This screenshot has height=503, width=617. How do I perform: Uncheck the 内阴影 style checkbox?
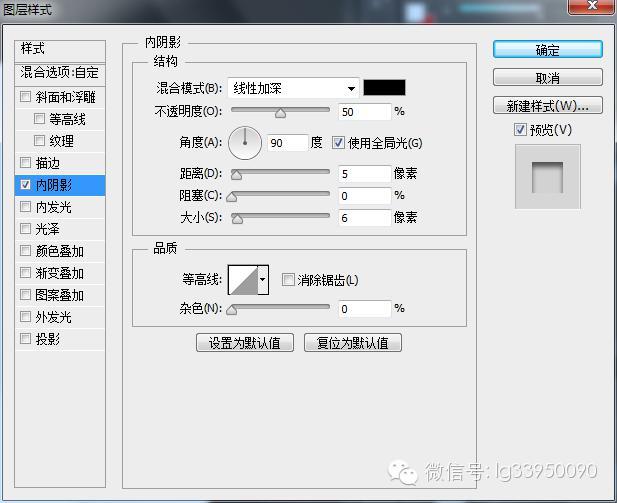tap(26, 185)
